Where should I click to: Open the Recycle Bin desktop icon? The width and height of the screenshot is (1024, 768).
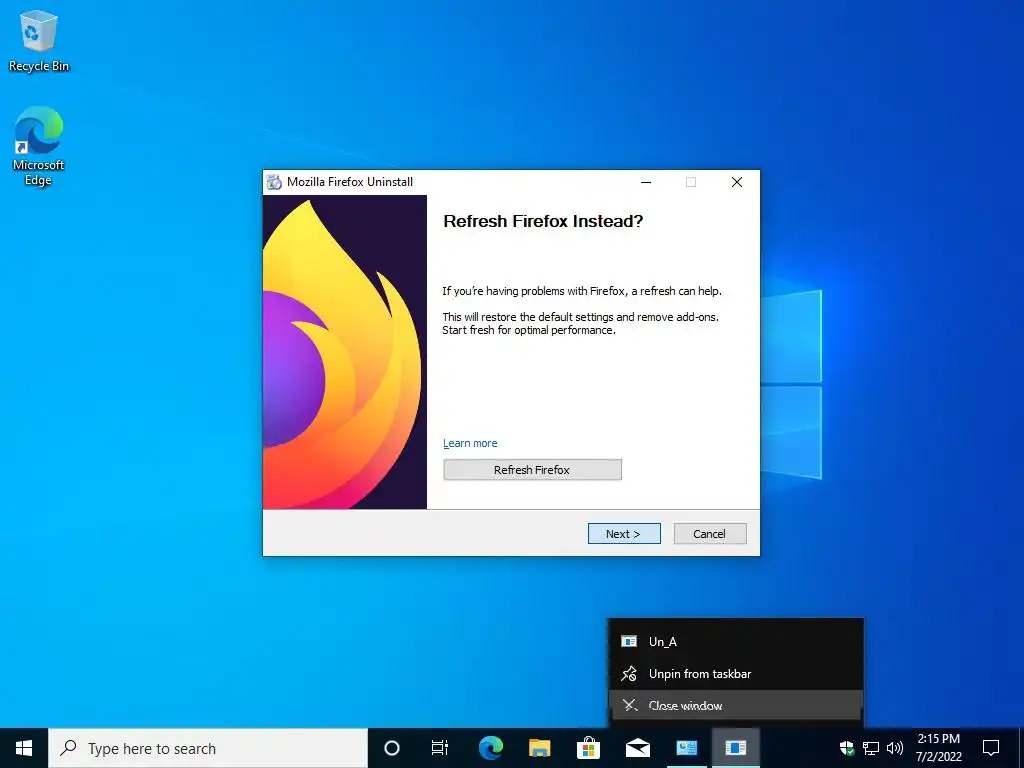coord(39,40)
